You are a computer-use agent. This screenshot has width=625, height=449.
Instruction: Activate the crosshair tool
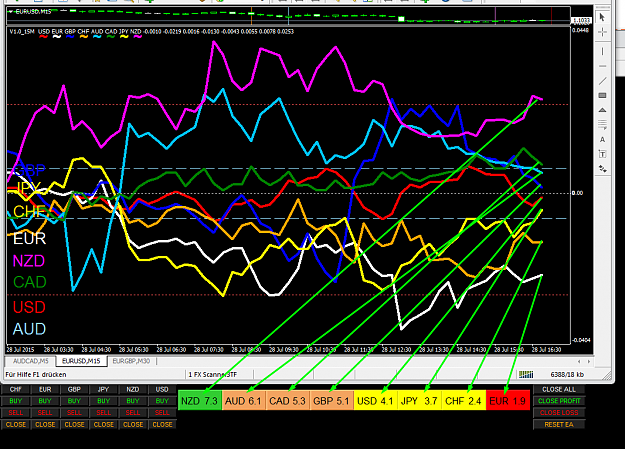click(602, 32)
